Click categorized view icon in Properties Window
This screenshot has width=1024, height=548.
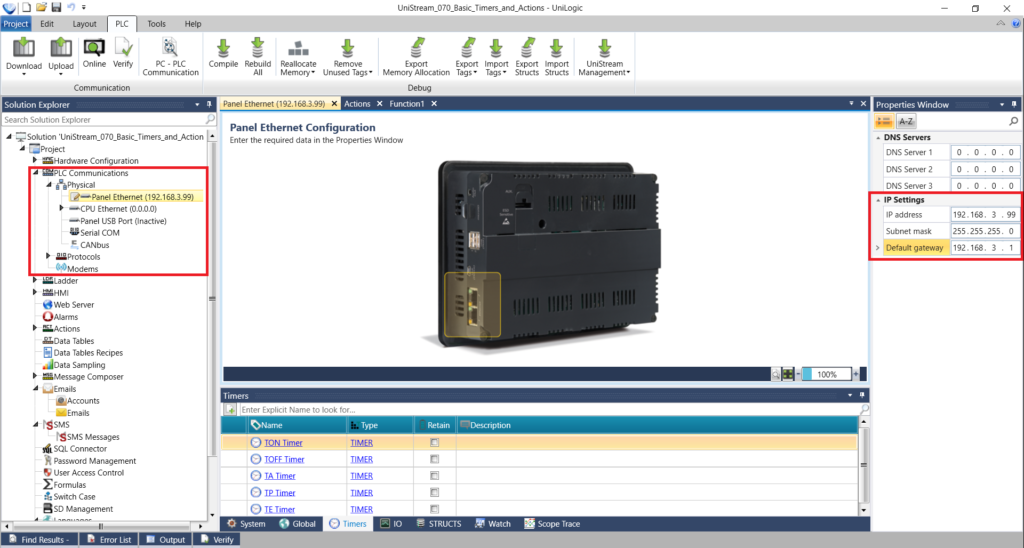point(884,121)
